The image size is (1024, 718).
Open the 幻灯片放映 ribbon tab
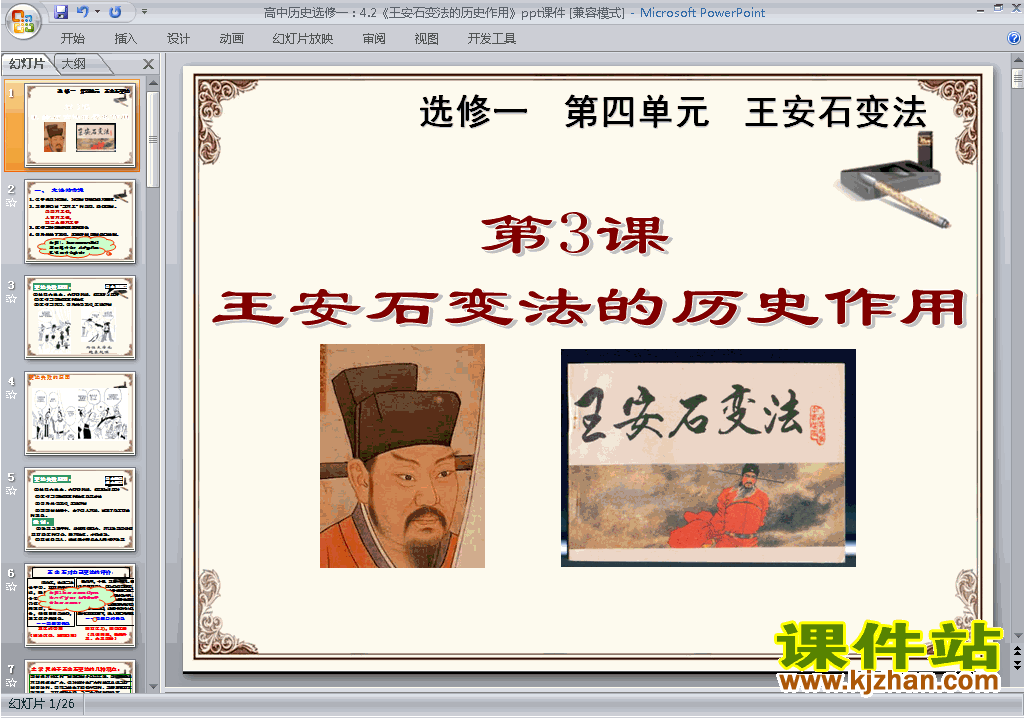point(302,39)
